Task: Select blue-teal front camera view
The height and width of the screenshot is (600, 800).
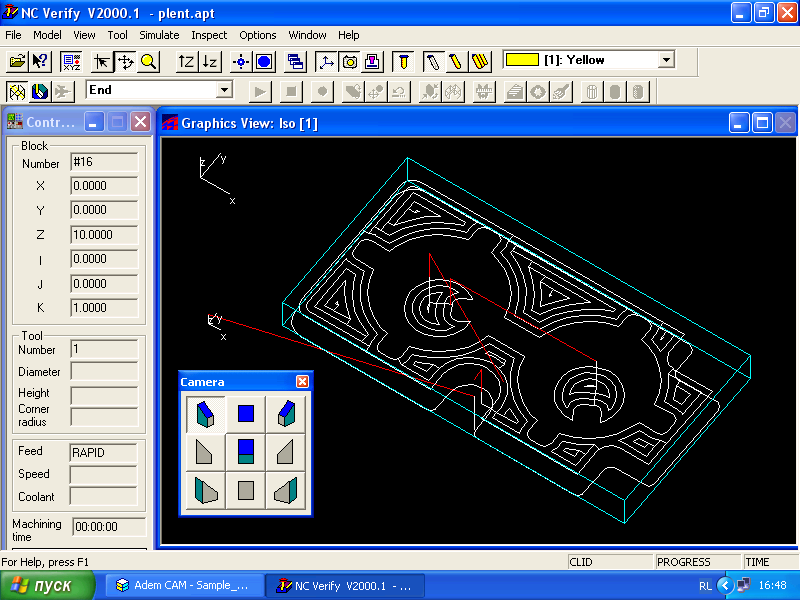Action: click(x=245, y=452)
